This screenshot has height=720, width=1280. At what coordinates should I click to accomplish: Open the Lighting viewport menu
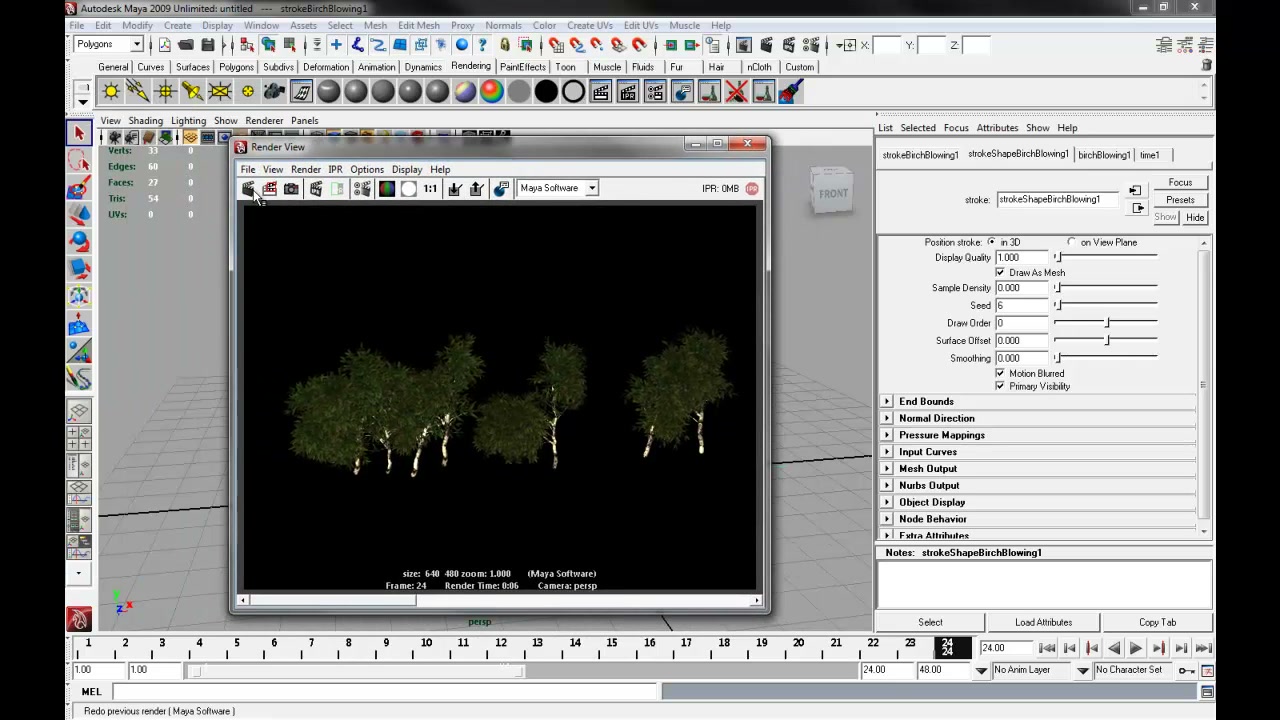tap(188, 121)
